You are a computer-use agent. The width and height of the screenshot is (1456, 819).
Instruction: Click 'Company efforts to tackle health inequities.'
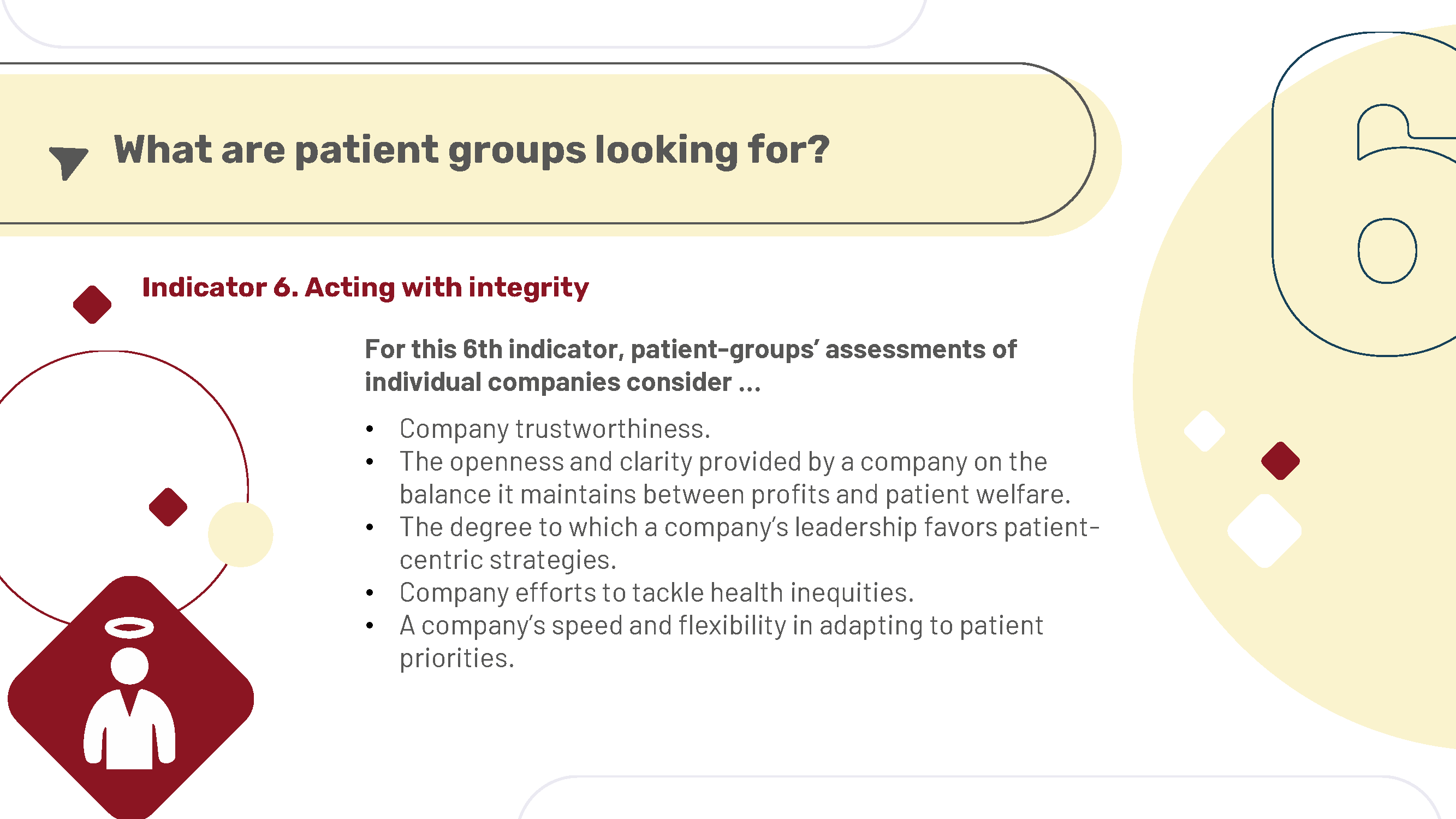click(656, 592)
